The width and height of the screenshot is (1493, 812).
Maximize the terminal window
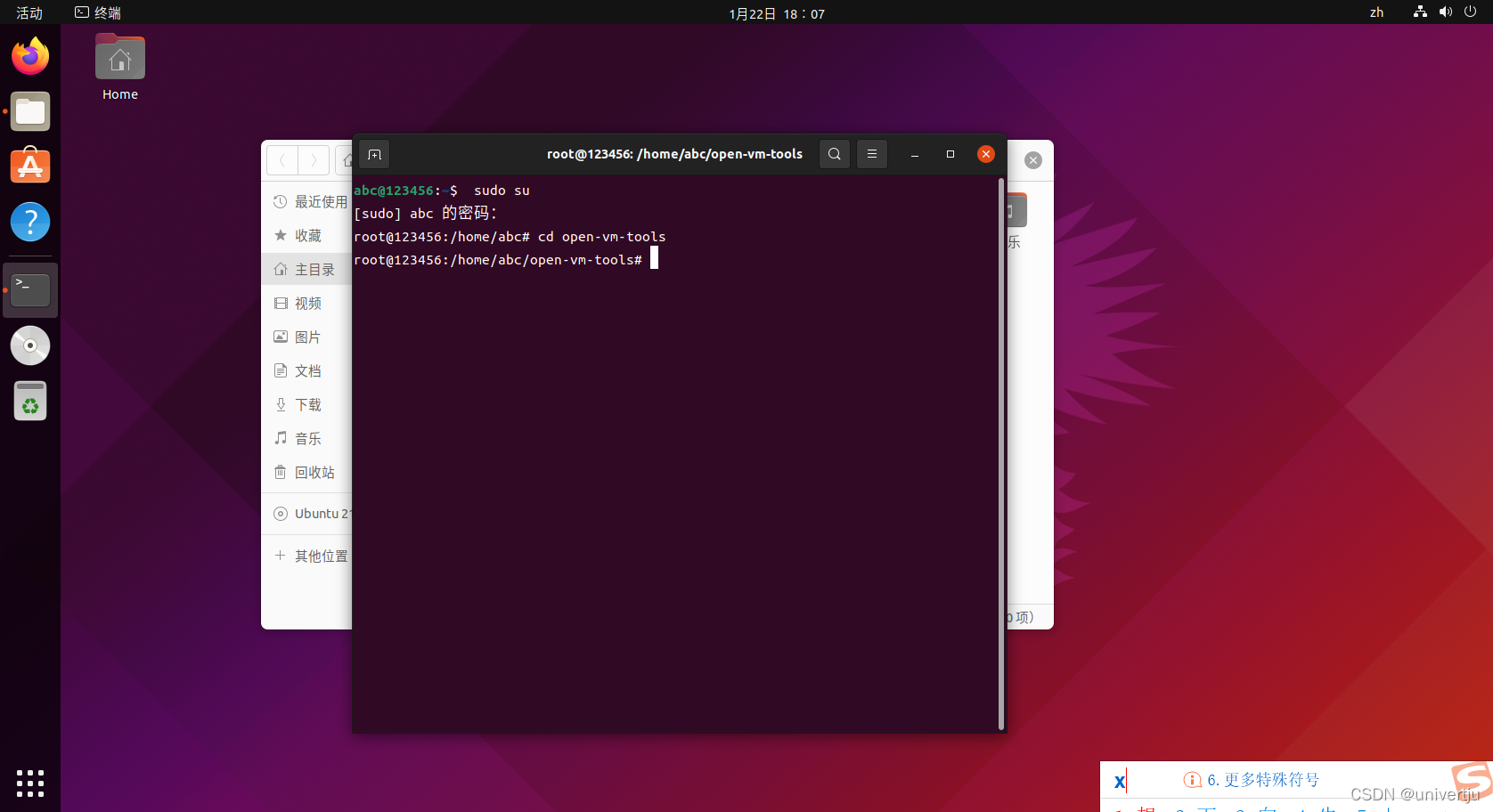click(950, 154)
